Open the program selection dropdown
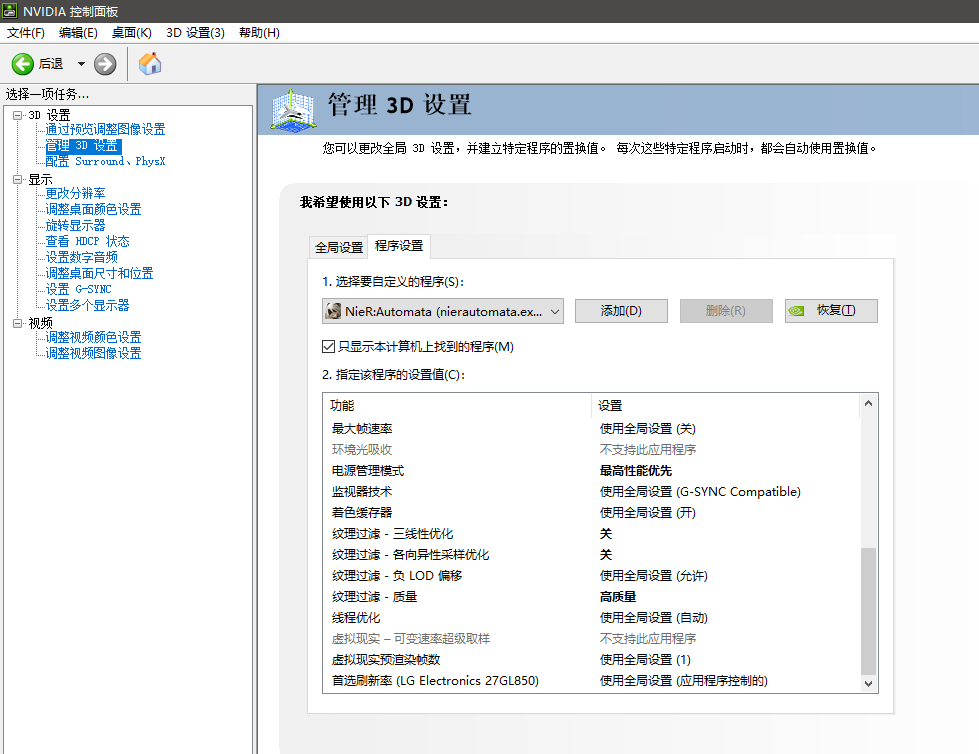The width and height of the screenshot is (979, 754). tap(443, 311)
